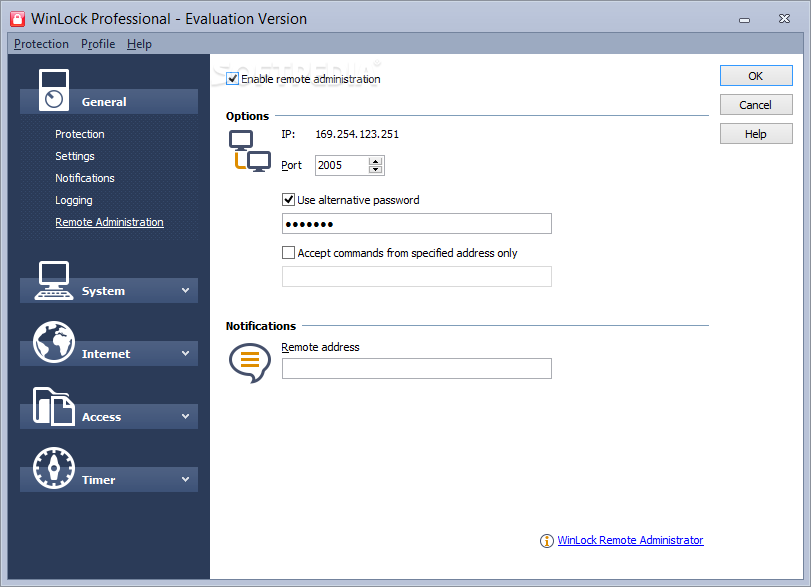Screen dimensions: 811x587
Task: Click the info icon beside WinLock Remote Administrator
Action: tap(547, 540)
